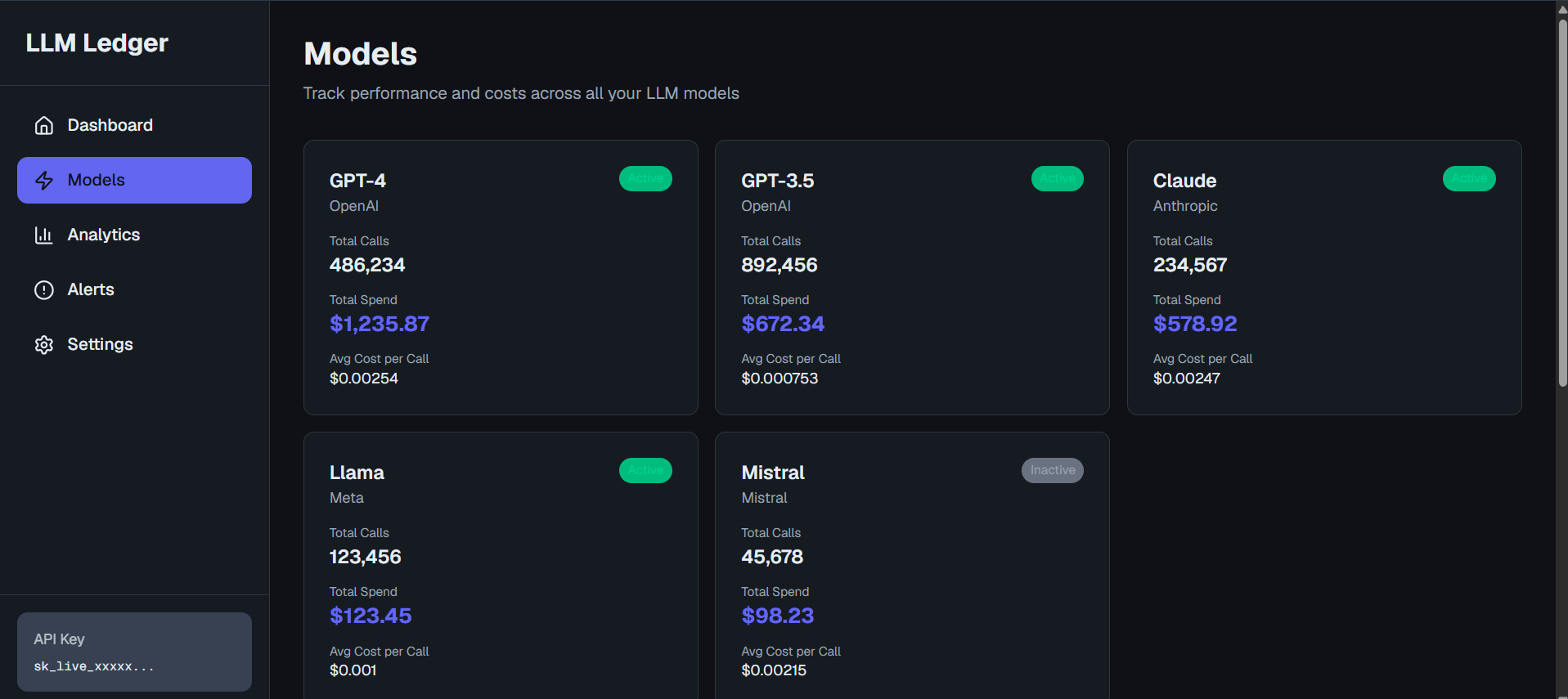Click the Active badge on GPT-4 card
This screenshot has height=699, width=1568.
click(645, 178)
